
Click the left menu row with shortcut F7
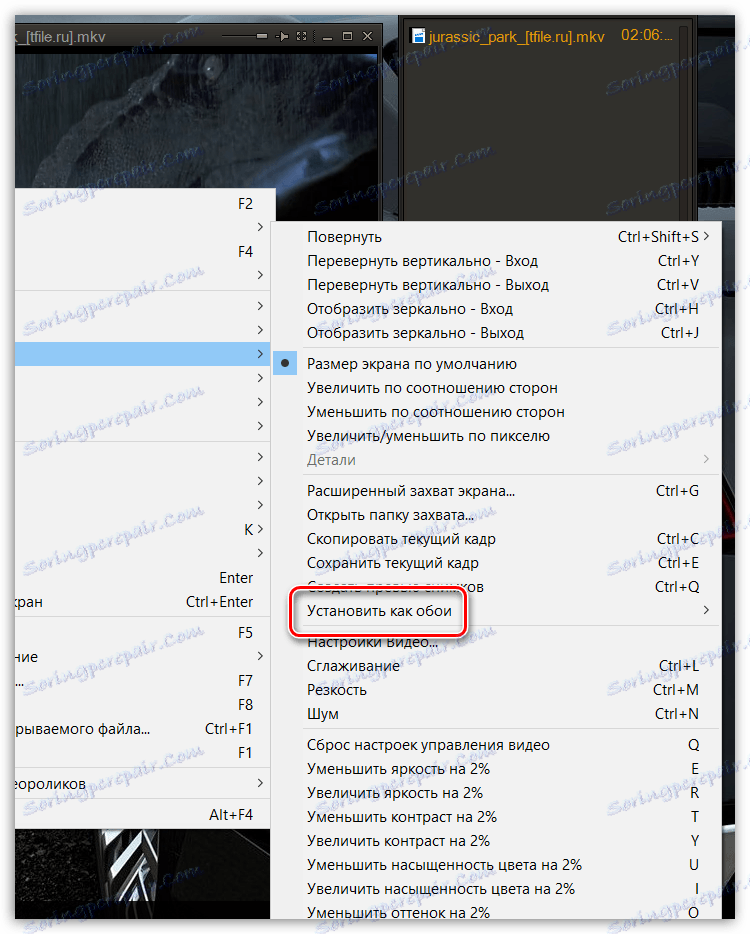click(x=142, y=680)
